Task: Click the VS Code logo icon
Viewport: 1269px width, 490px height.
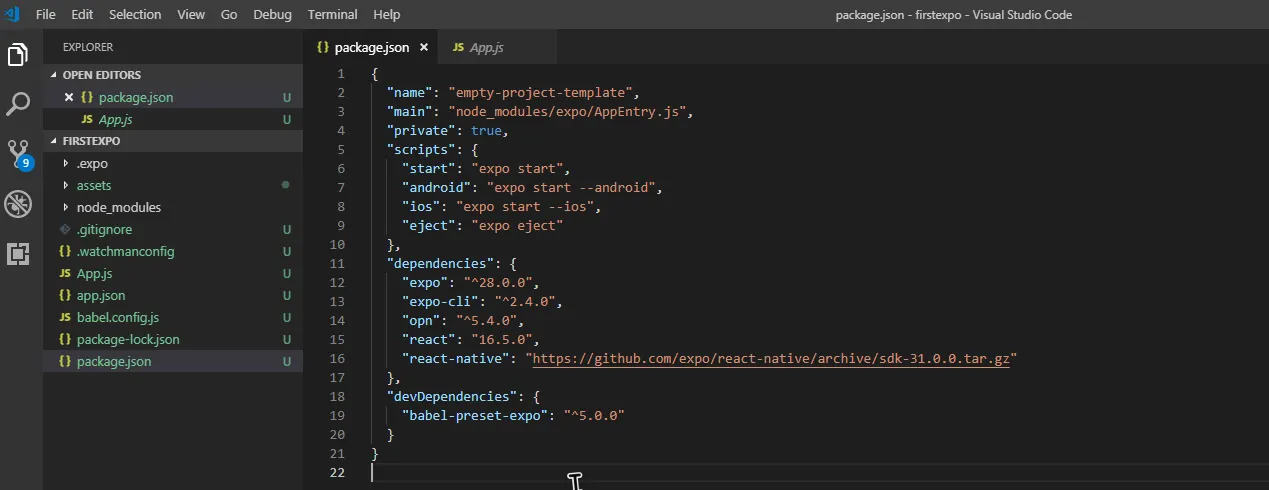Action: click(x=13, y=14)
